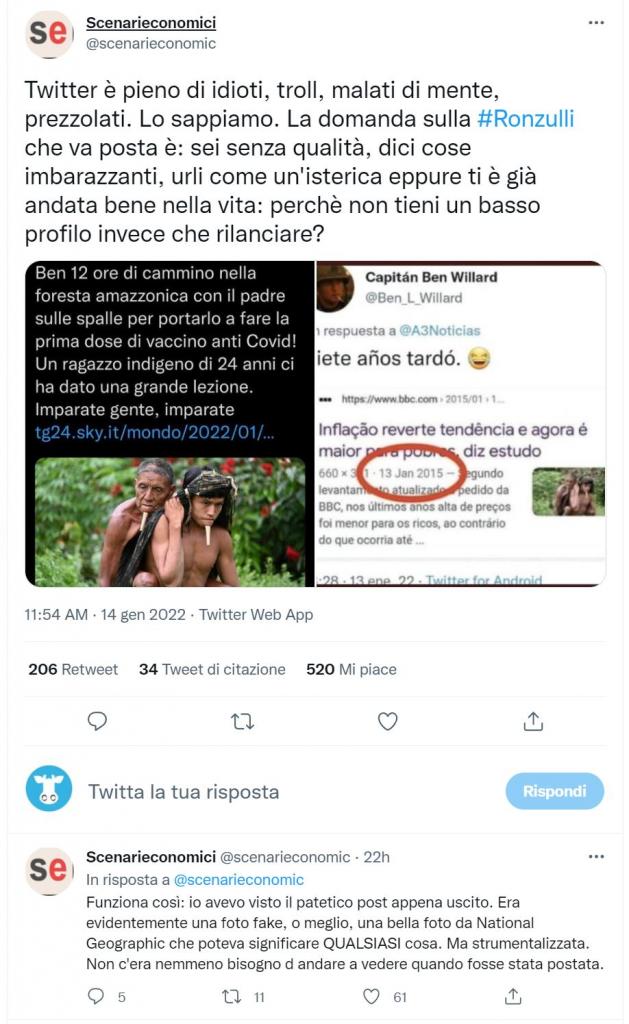Click the Rispondi button
Viewport: 629px width, 1024px height.
click(555, 792)
